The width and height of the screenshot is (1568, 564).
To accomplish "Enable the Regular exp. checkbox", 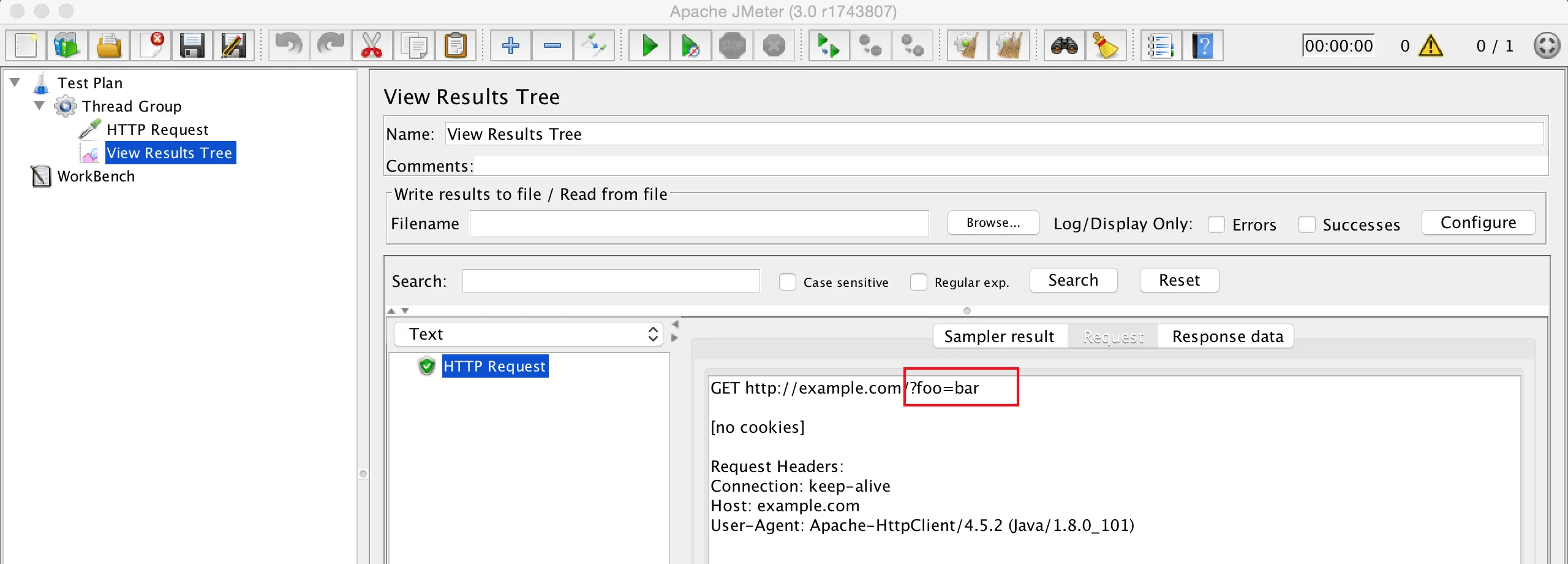I will click(x=919, y=282).
